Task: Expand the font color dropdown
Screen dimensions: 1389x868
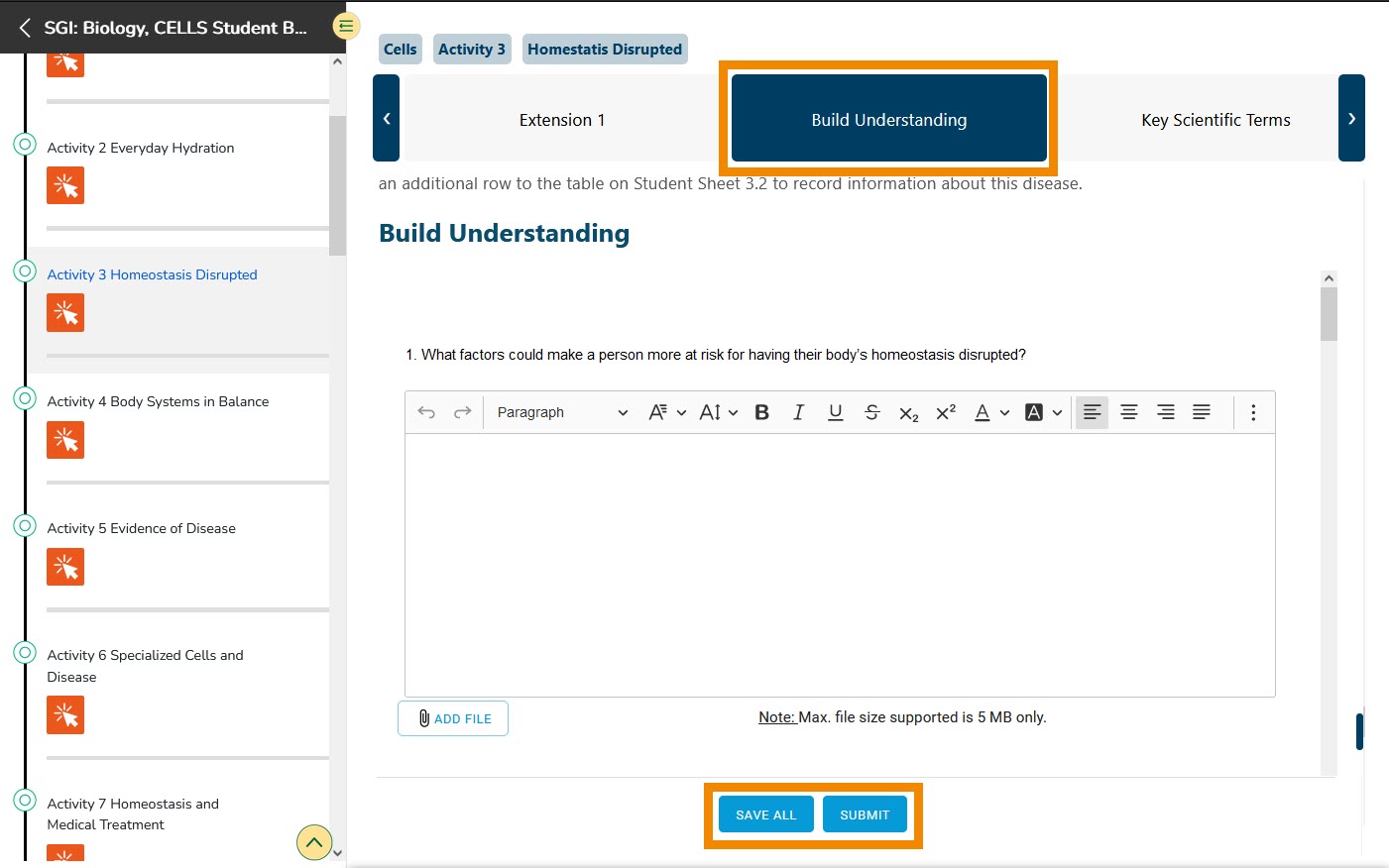Action: click(1004, 413)
